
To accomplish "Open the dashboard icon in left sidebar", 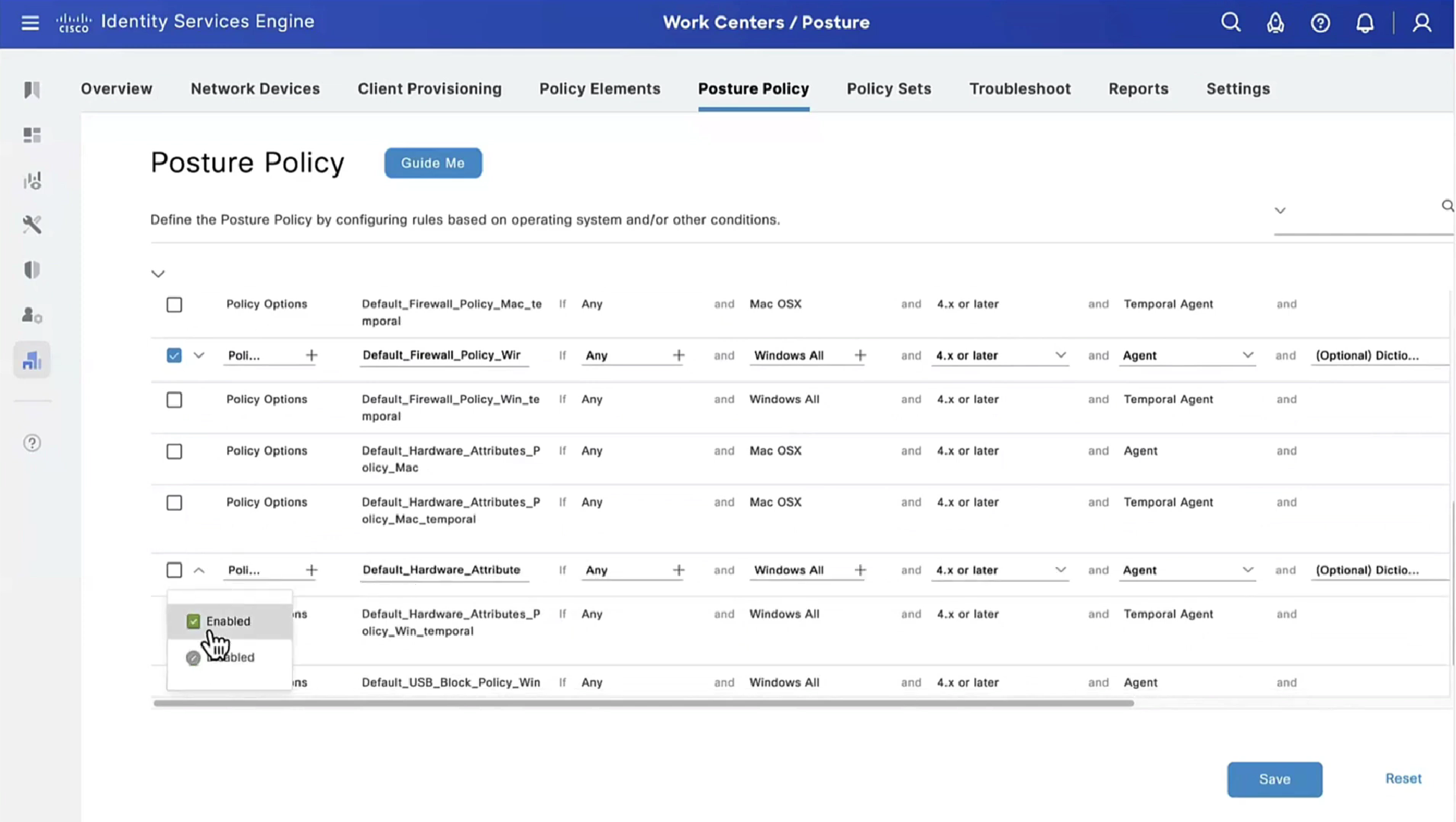I will point(32,135).
